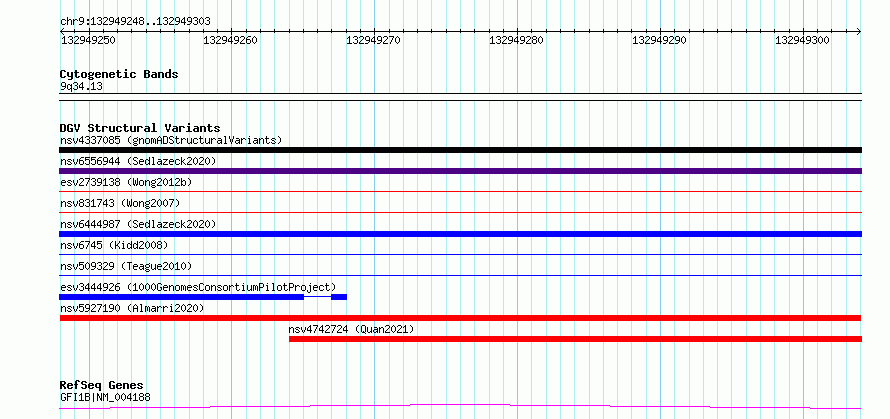Viewport: 890px width, 419px height.
Task: Open variant nsv831743 (Wong2007) label
Action: coord(120,203)
